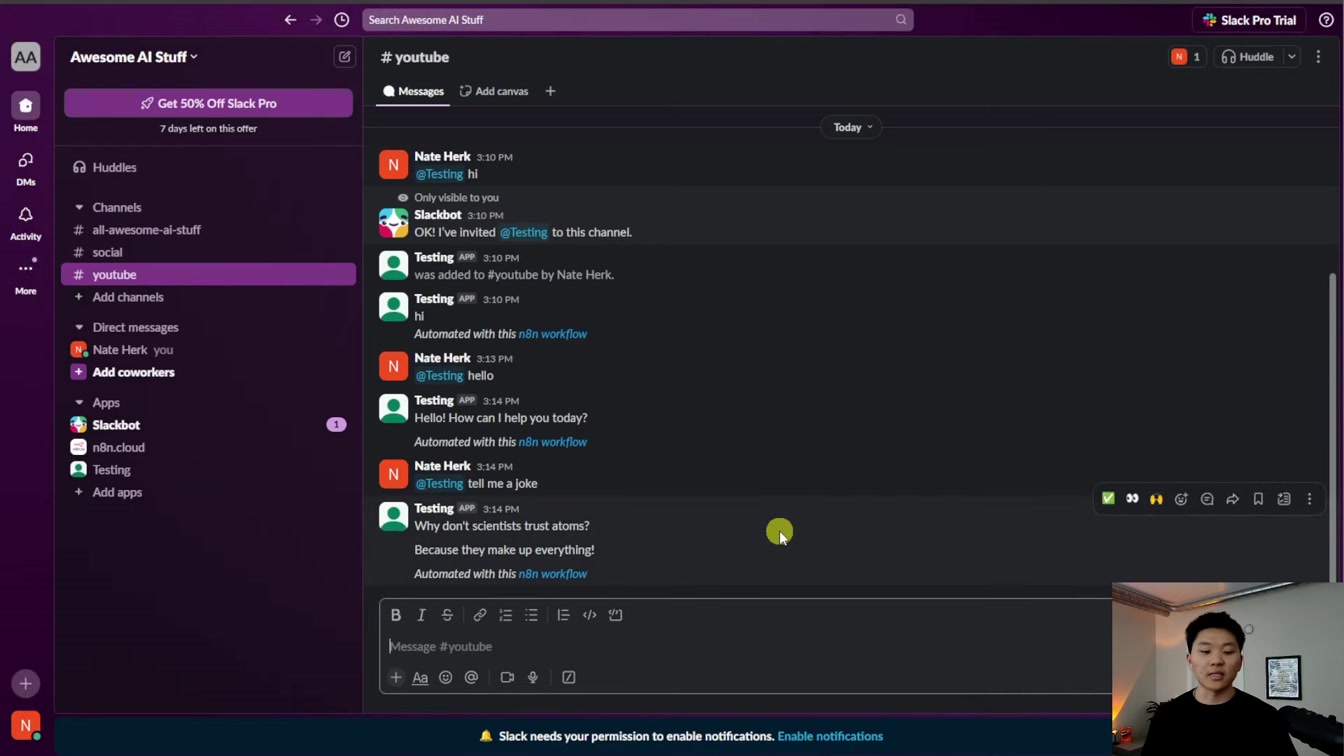Go back in Slack history
Image resolution: width=1344 pixels, height=756 pixels.
[290, 20]
